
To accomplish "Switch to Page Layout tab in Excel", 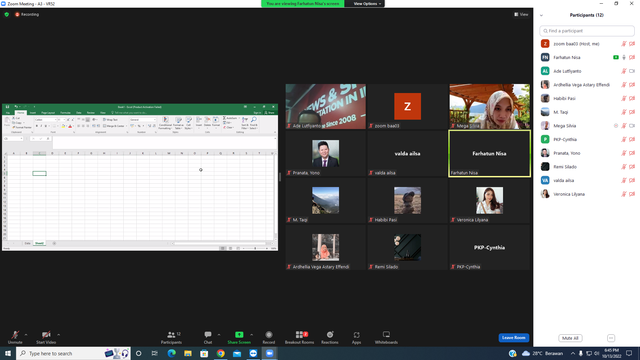I will [48, 113].
